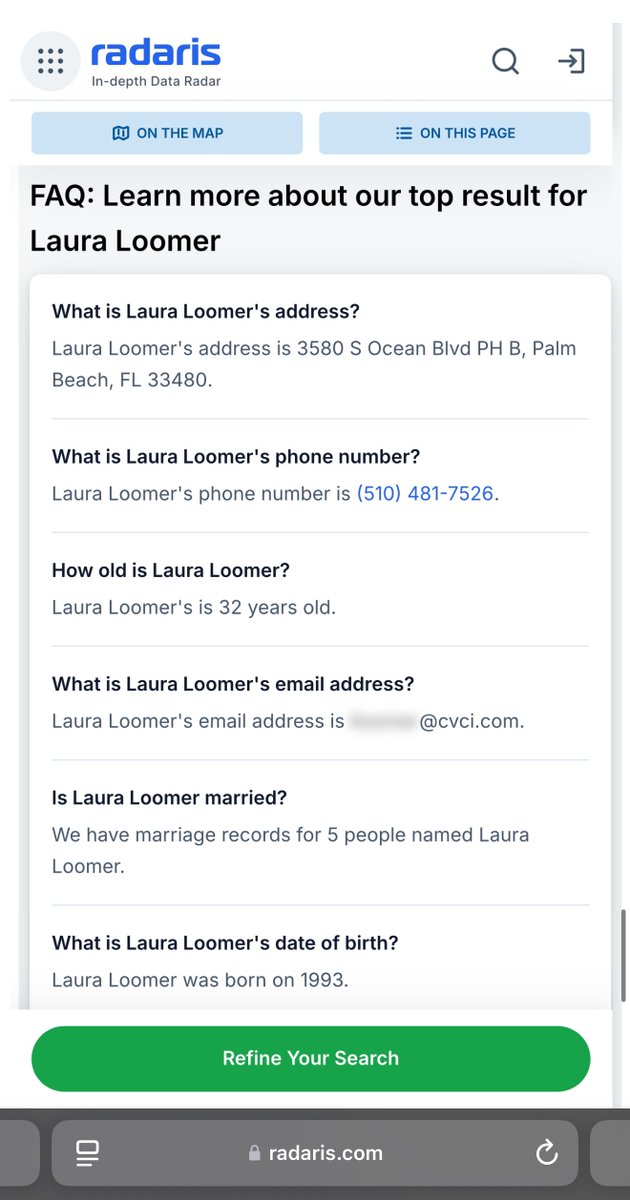Select the On The Map label
630x1200 pixels.
pyautogui.click(x=180, y=133)
